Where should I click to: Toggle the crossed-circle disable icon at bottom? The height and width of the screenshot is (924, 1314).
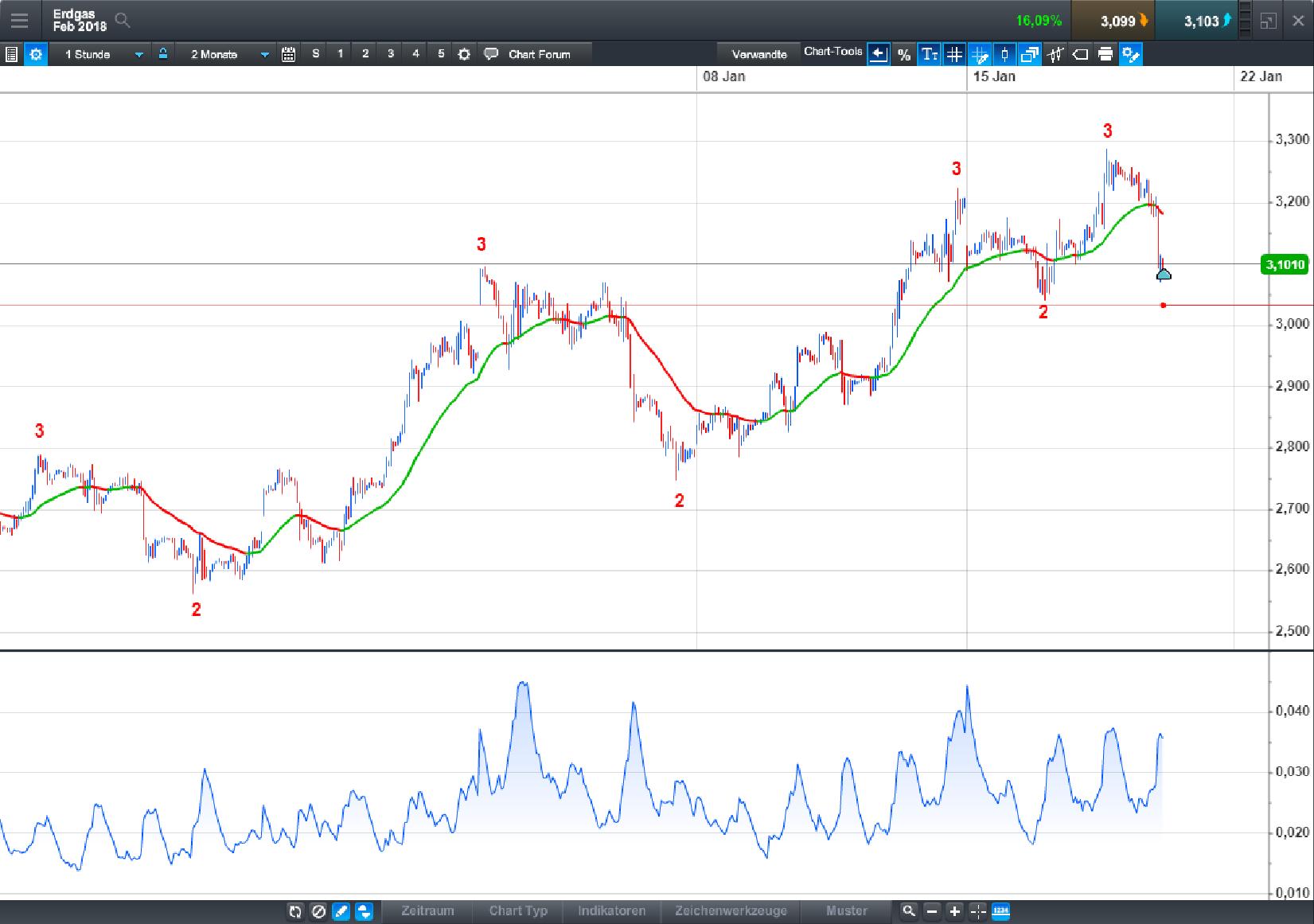click(x=318, y=911)
